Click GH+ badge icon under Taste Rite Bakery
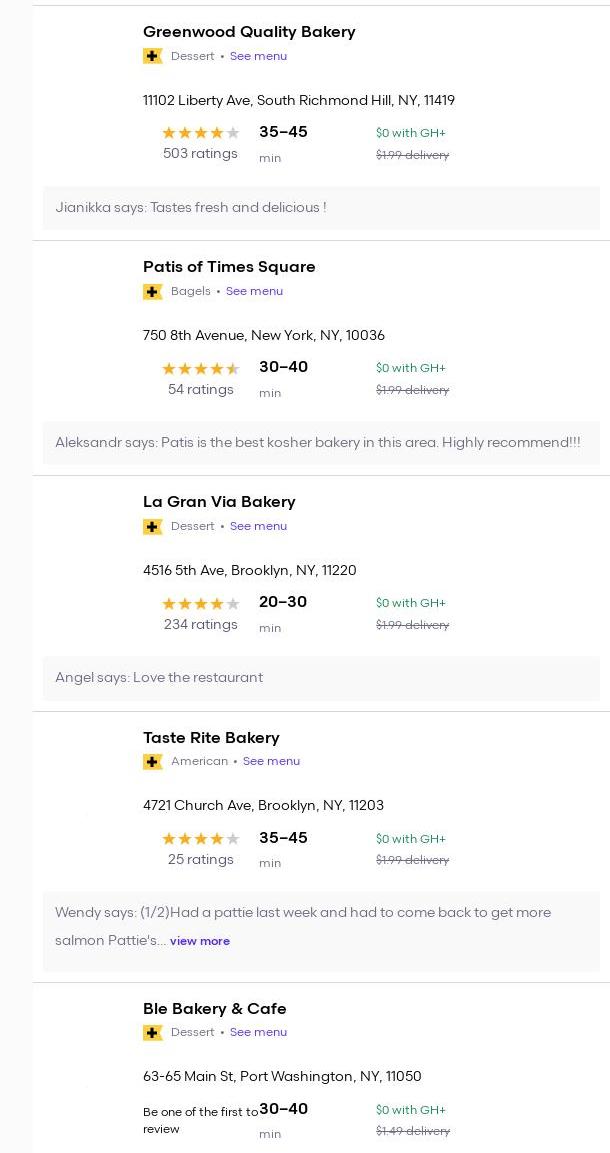The width and height of the screenshot is (610, 1153). pyautogui.click(x=152, y=762)
